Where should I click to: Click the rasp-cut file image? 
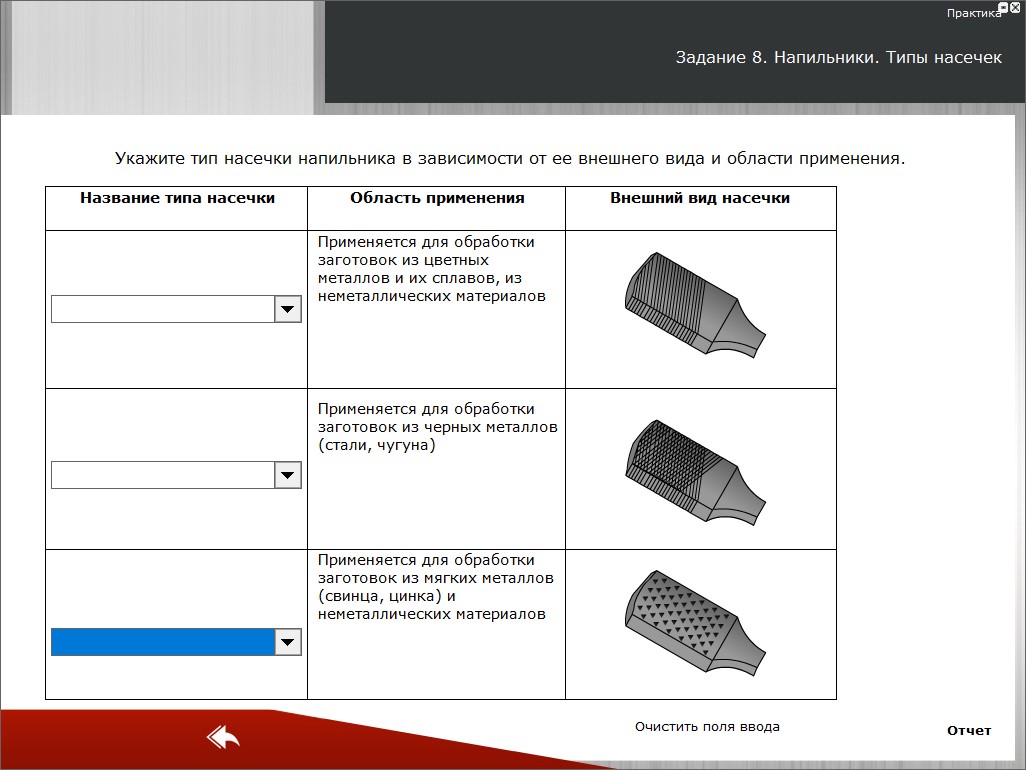(x=693, y=620)
